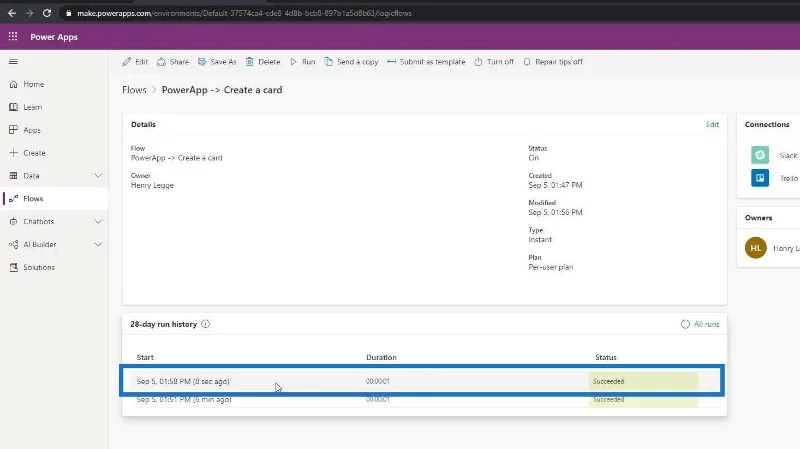The image size is (800, 449).
Task: Click the Duration column header
Action: [381, 357]
